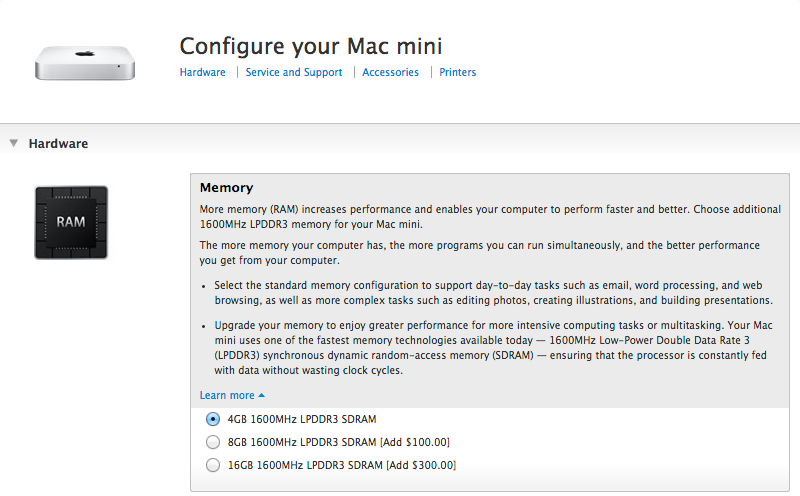Click the small upward arrow beside Learn more
Image resolution: width=800 pixels, height=496 pixels.
point(262,395)
